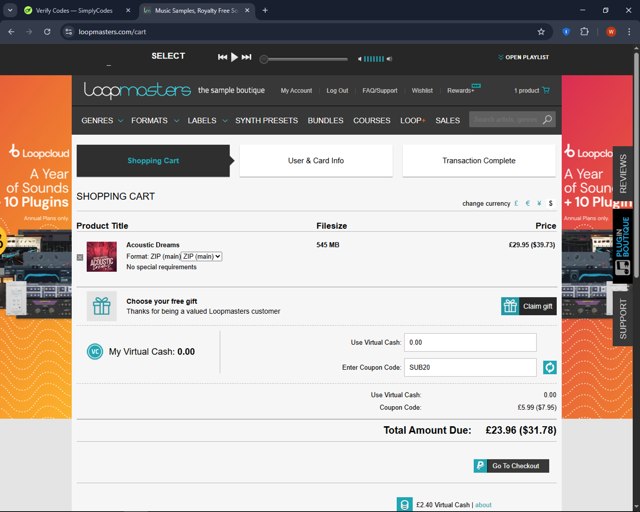Open the BUNDLES section
Viewport: 640px width, 512px height.
coord(325,120)
